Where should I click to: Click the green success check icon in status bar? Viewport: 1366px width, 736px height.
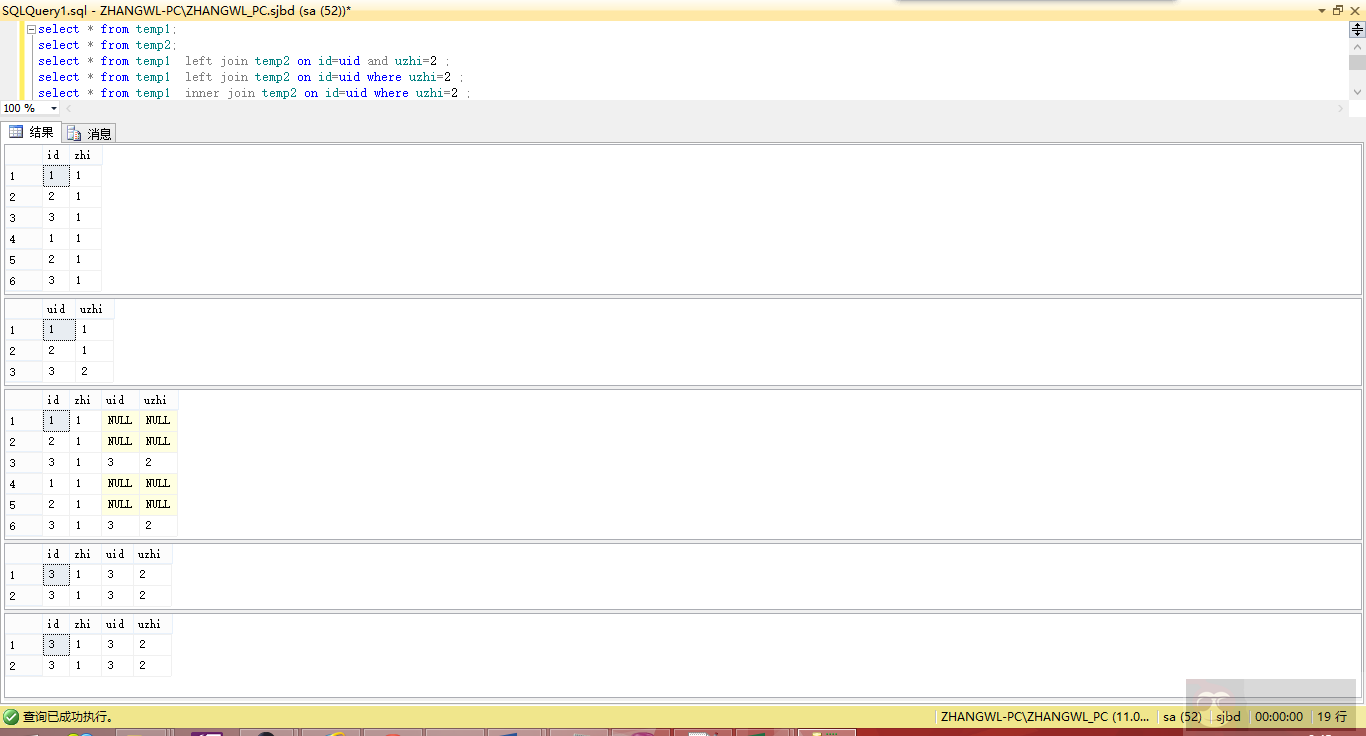click(x=10, y=716)
